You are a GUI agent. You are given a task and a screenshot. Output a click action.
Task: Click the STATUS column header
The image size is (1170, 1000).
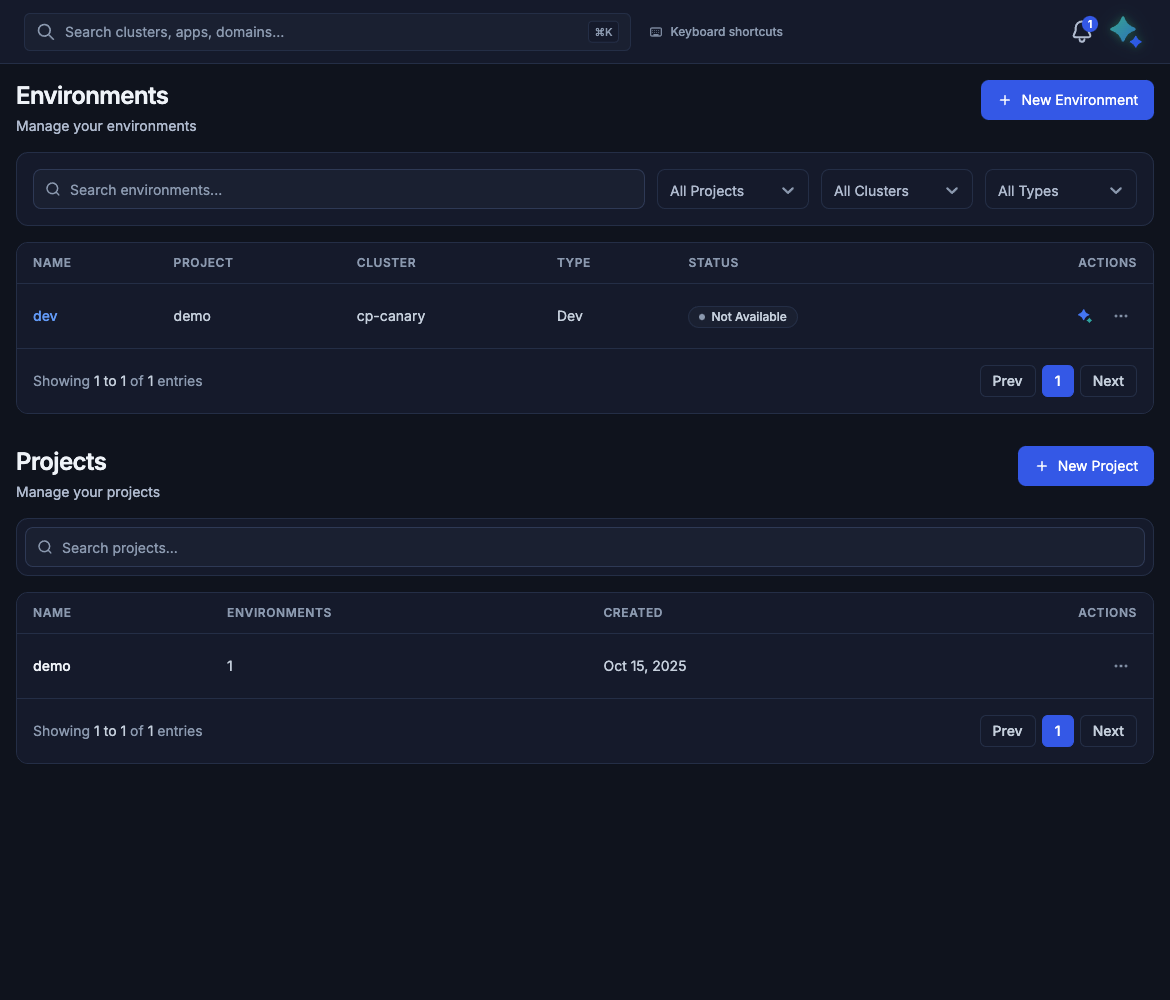point(713,263)
